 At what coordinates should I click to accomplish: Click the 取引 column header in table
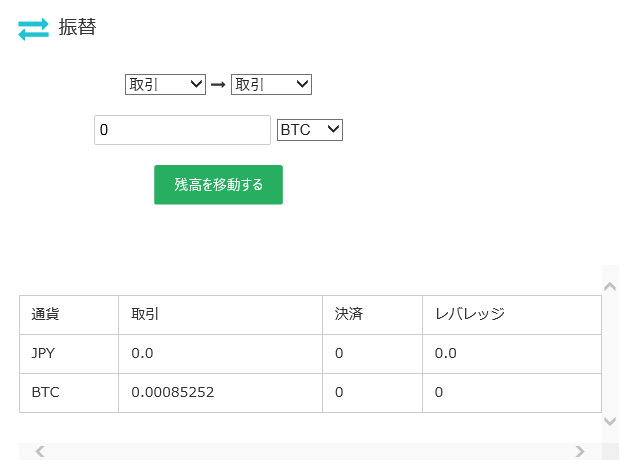point(145,314)
